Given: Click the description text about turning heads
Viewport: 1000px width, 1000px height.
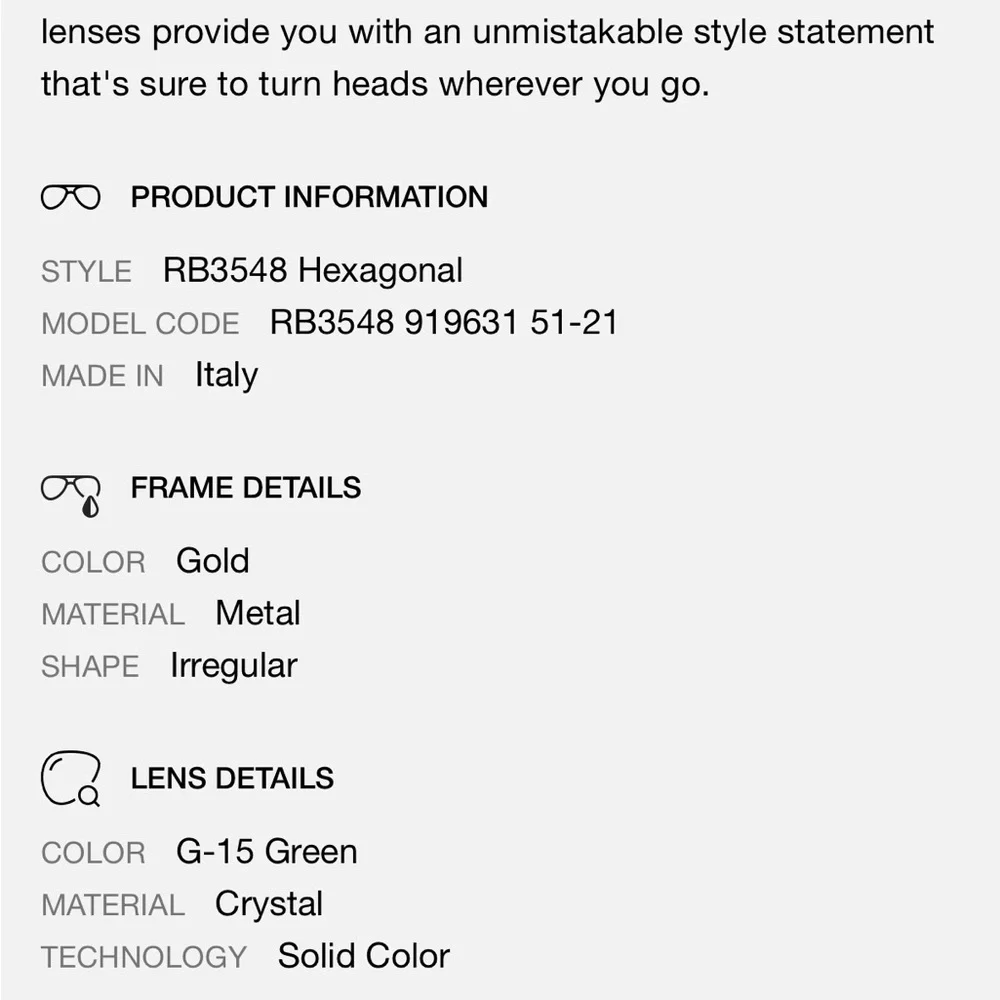Looking at the screenshot, I should [x=375, y=84].
